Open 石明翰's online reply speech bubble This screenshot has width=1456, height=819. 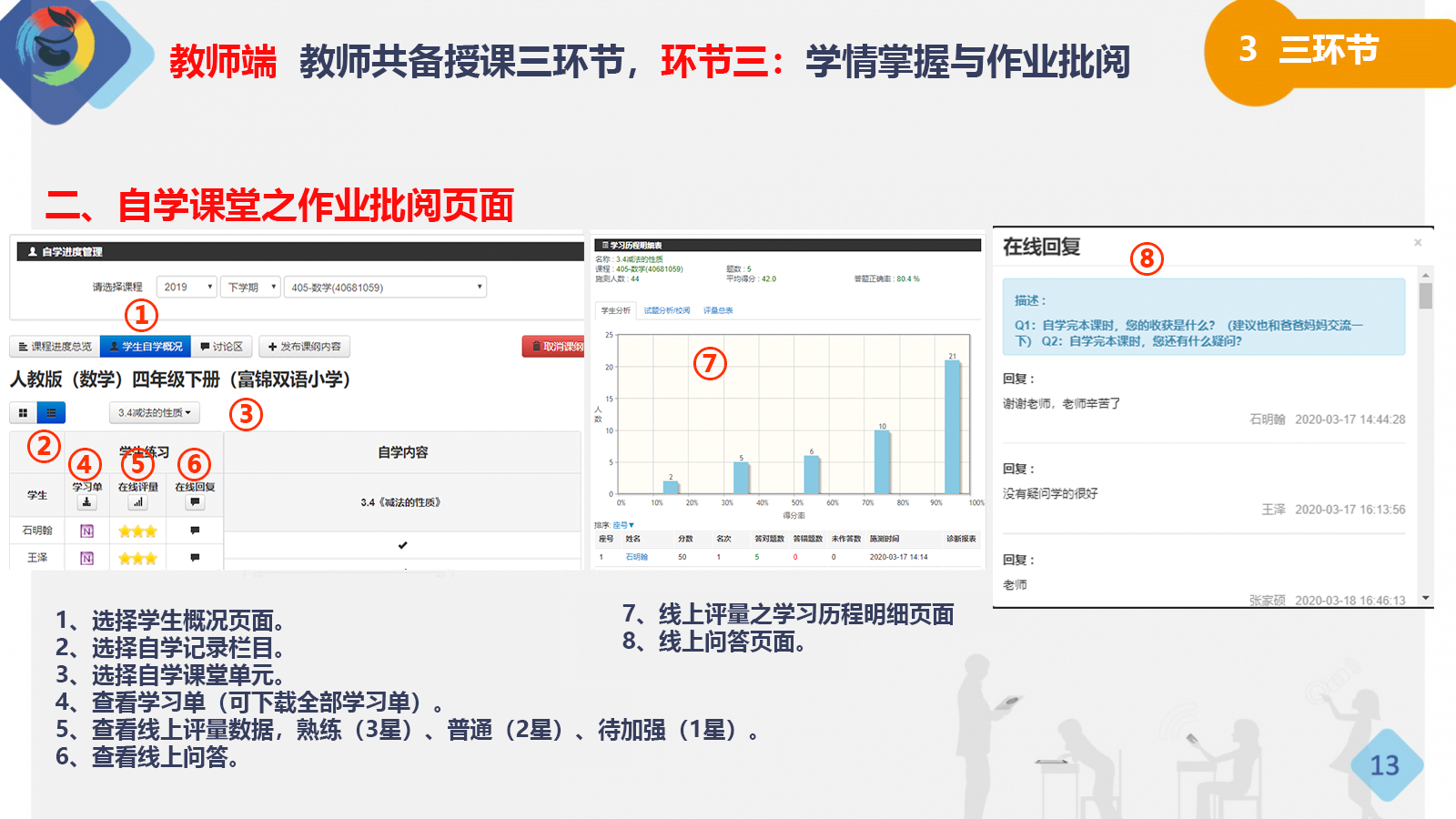[195, 531]
